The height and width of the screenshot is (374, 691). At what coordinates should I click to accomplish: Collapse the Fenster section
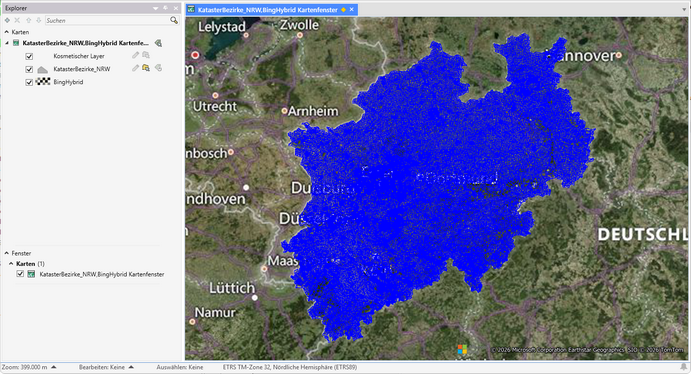pyautogui.click(x=7, y=253)
